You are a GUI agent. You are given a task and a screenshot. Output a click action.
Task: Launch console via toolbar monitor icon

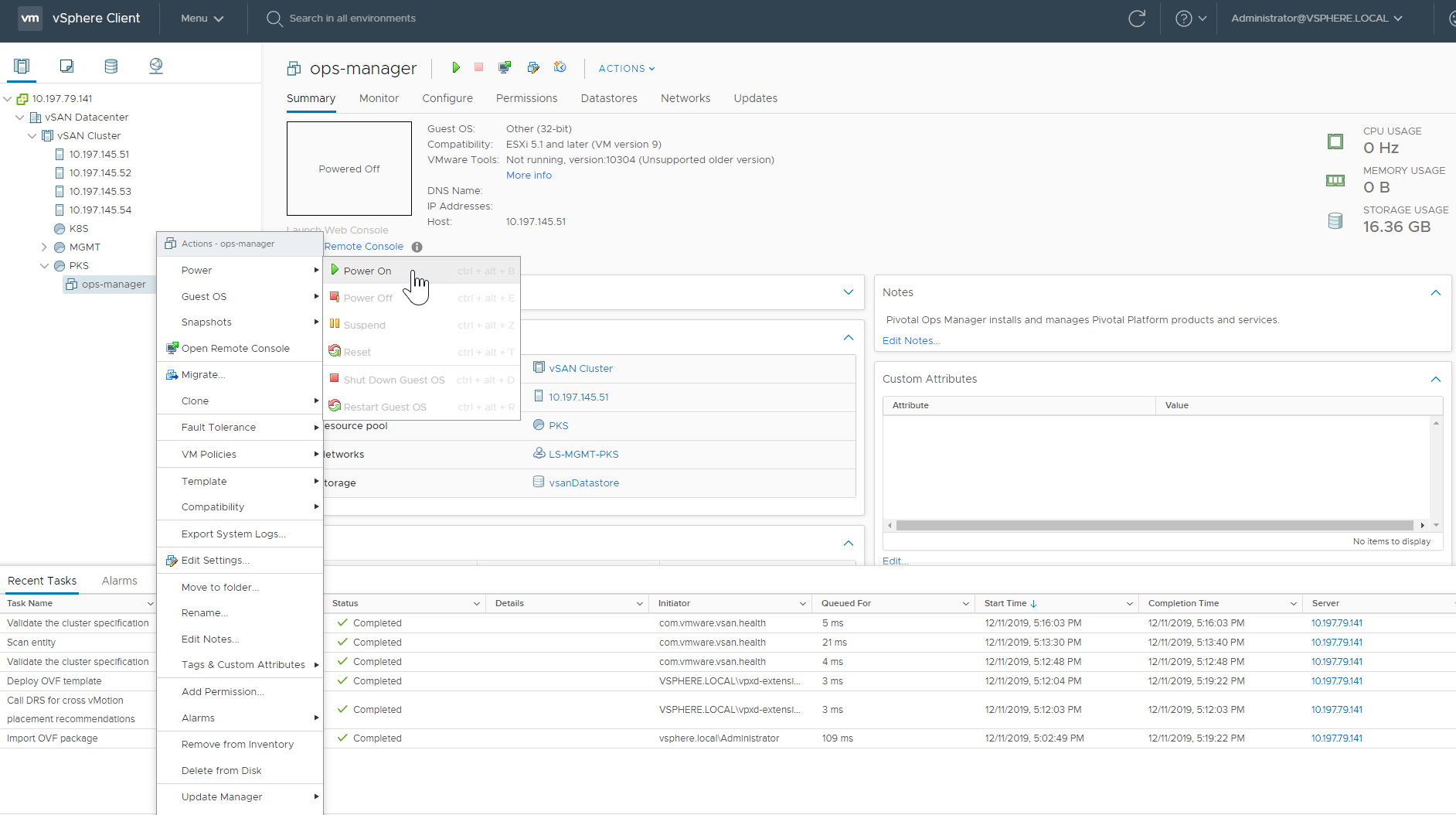(x=505, y=68)
